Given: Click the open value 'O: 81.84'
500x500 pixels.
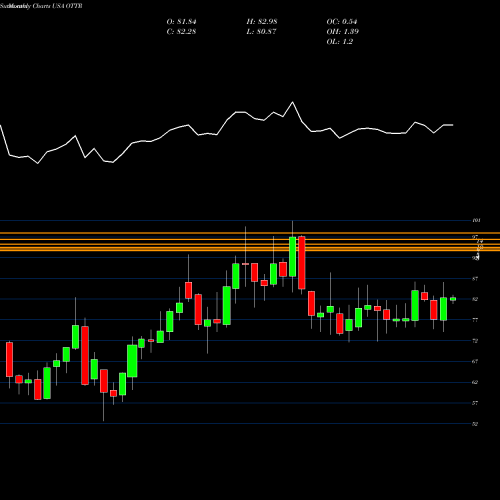Looking at the screenshot, I should click(181, 22).
